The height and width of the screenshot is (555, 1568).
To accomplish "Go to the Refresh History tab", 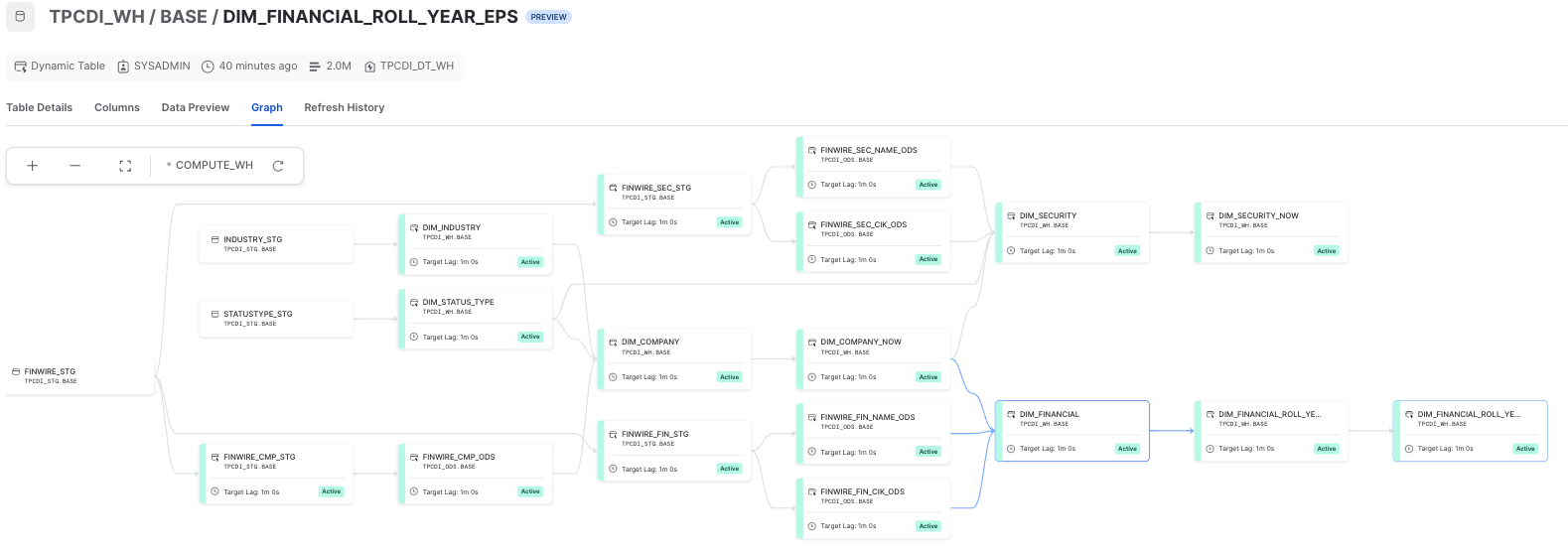I will 345,107.
